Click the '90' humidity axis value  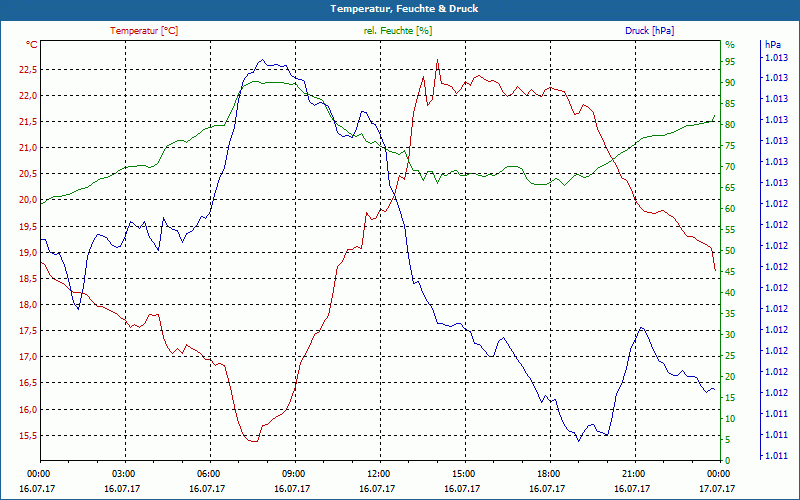730,83
